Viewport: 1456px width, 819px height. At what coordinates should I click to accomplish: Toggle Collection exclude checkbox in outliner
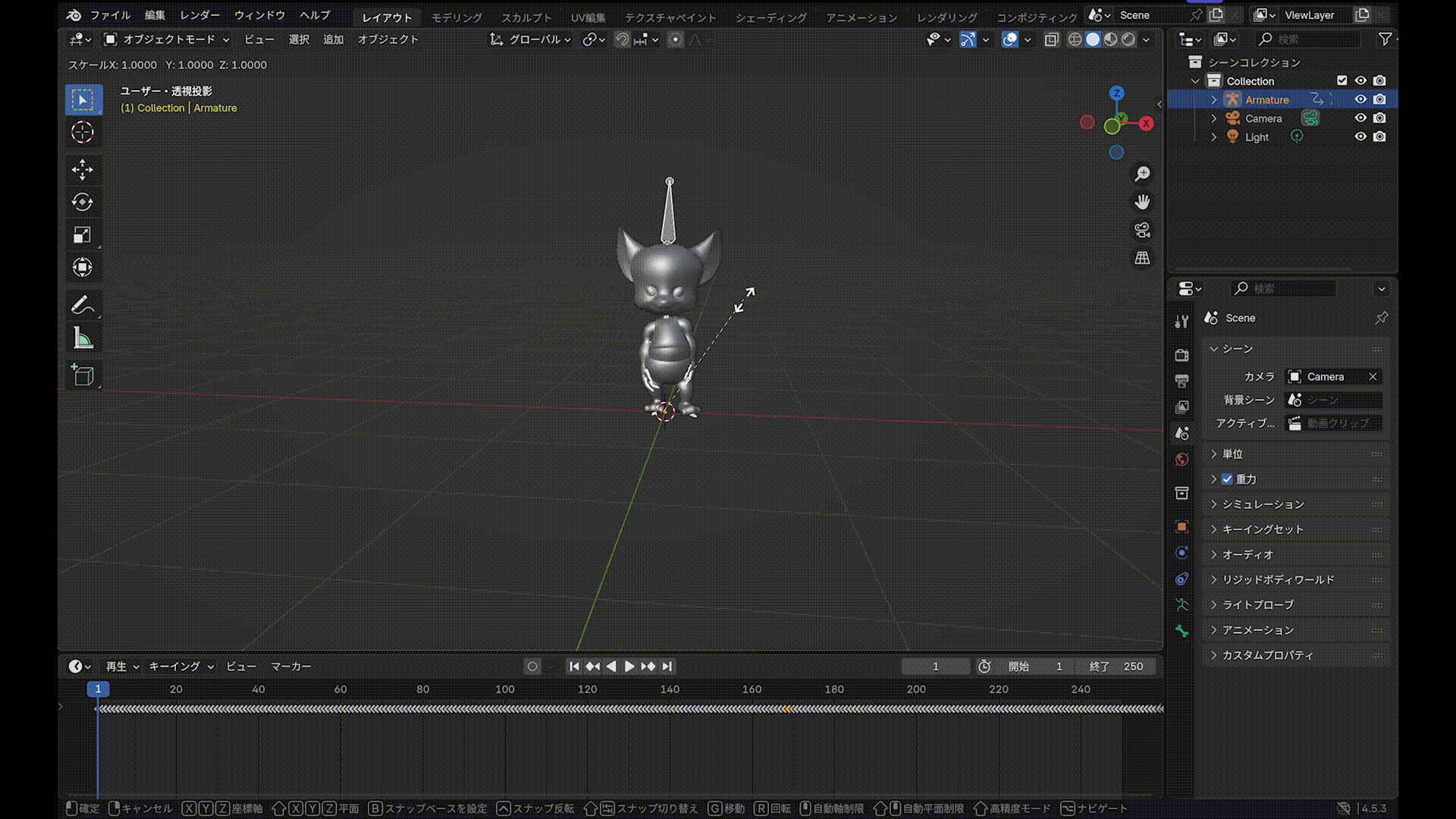1341,80
